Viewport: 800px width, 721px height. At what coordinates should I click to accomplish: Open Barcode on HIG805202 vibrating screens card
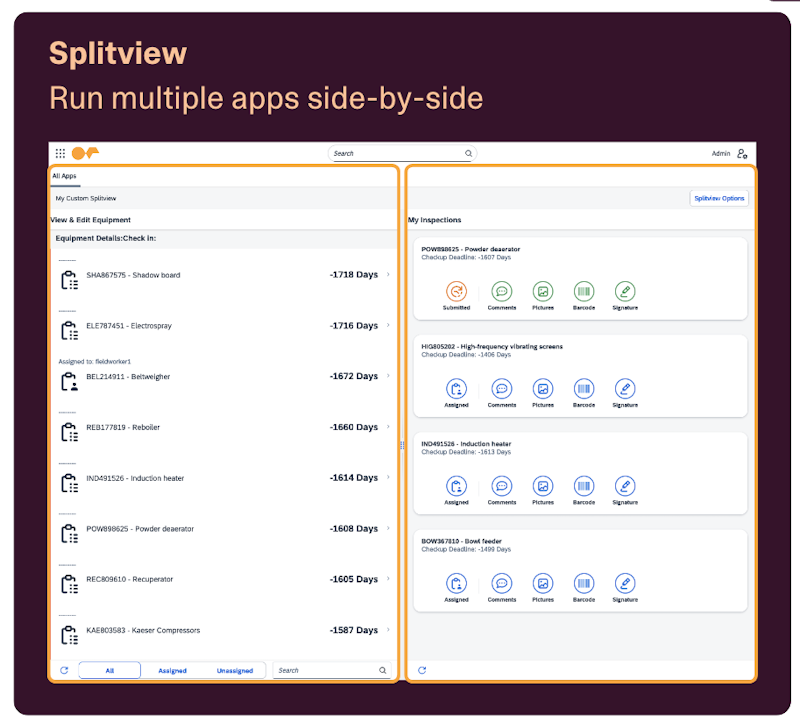pyautogui.click(x=584, y=389)
